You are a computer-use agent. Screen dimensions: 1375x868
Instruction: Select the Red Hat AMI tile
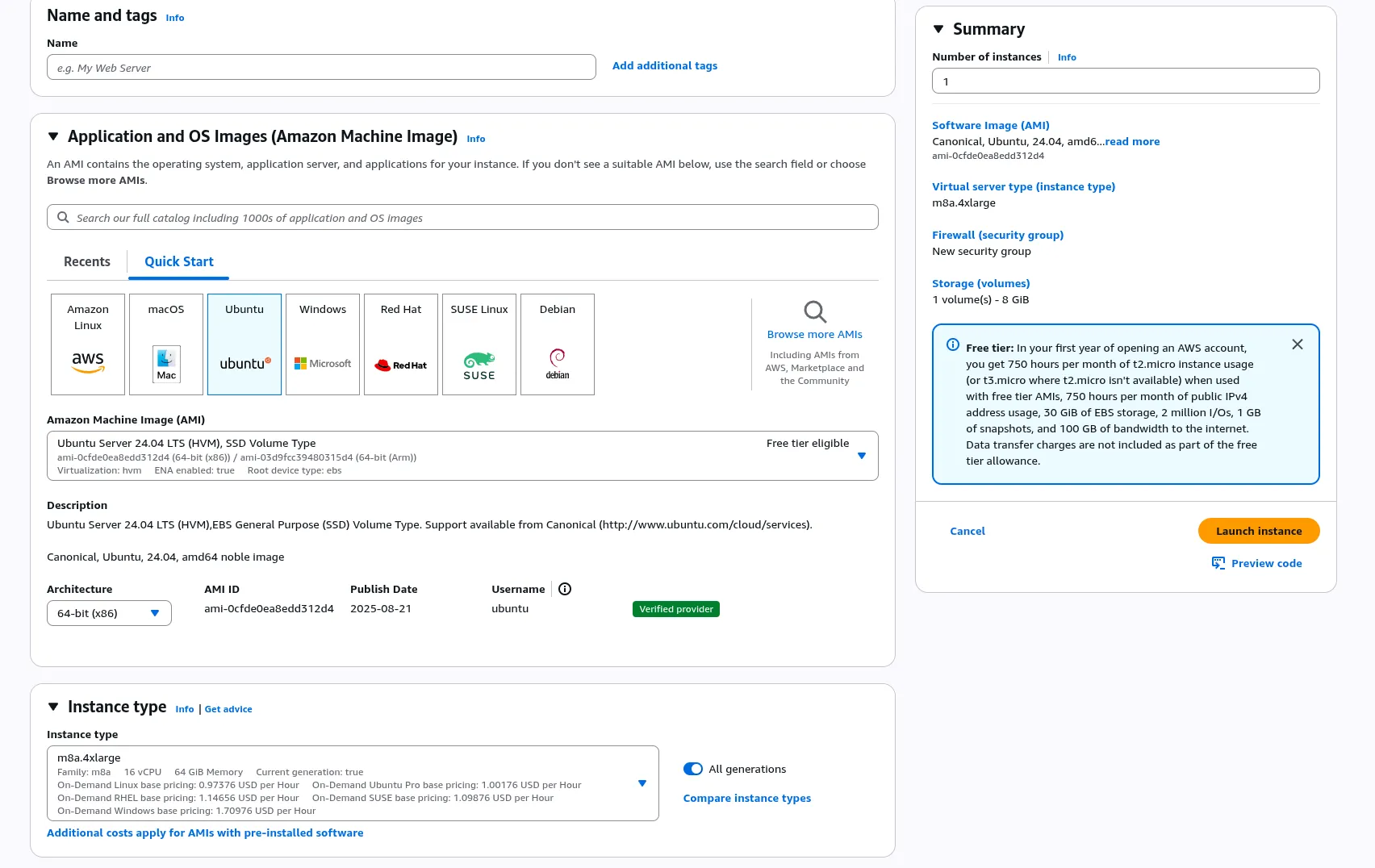point(401,344)
